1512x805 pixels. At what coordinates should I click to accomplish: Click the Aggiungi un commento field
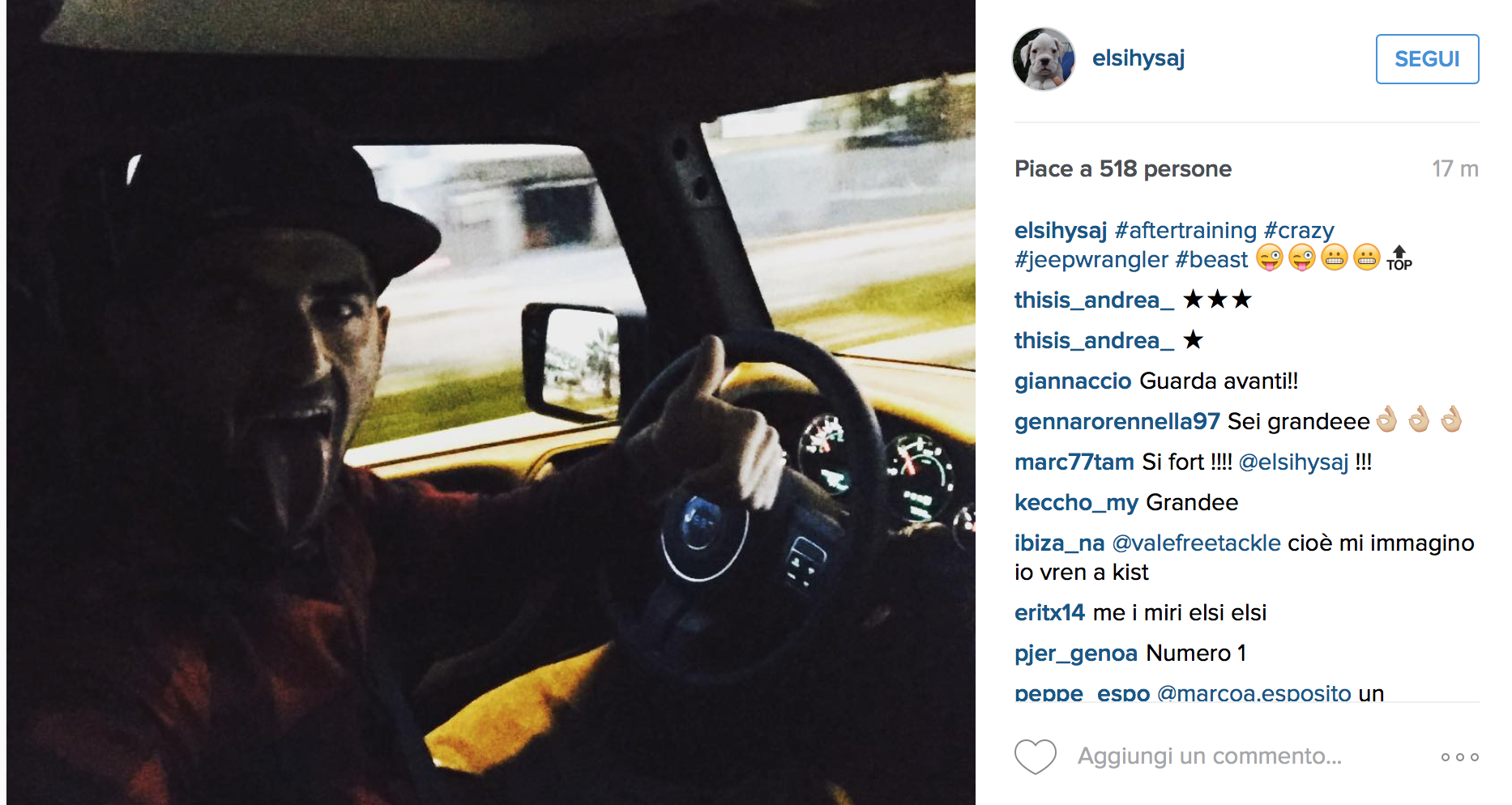[x=1209, y=756]
